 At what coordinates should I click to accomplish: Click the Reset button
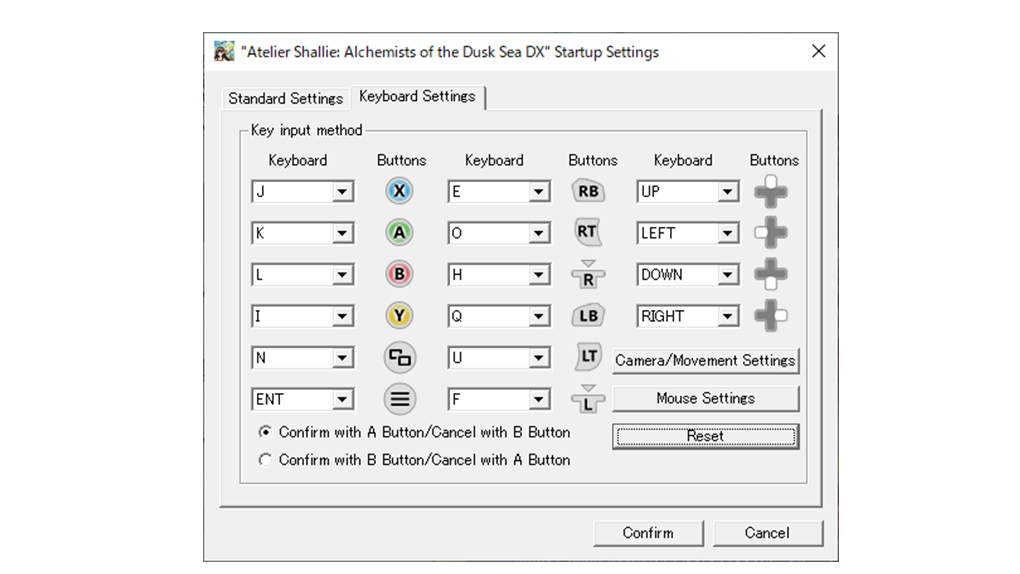(706, 436)
